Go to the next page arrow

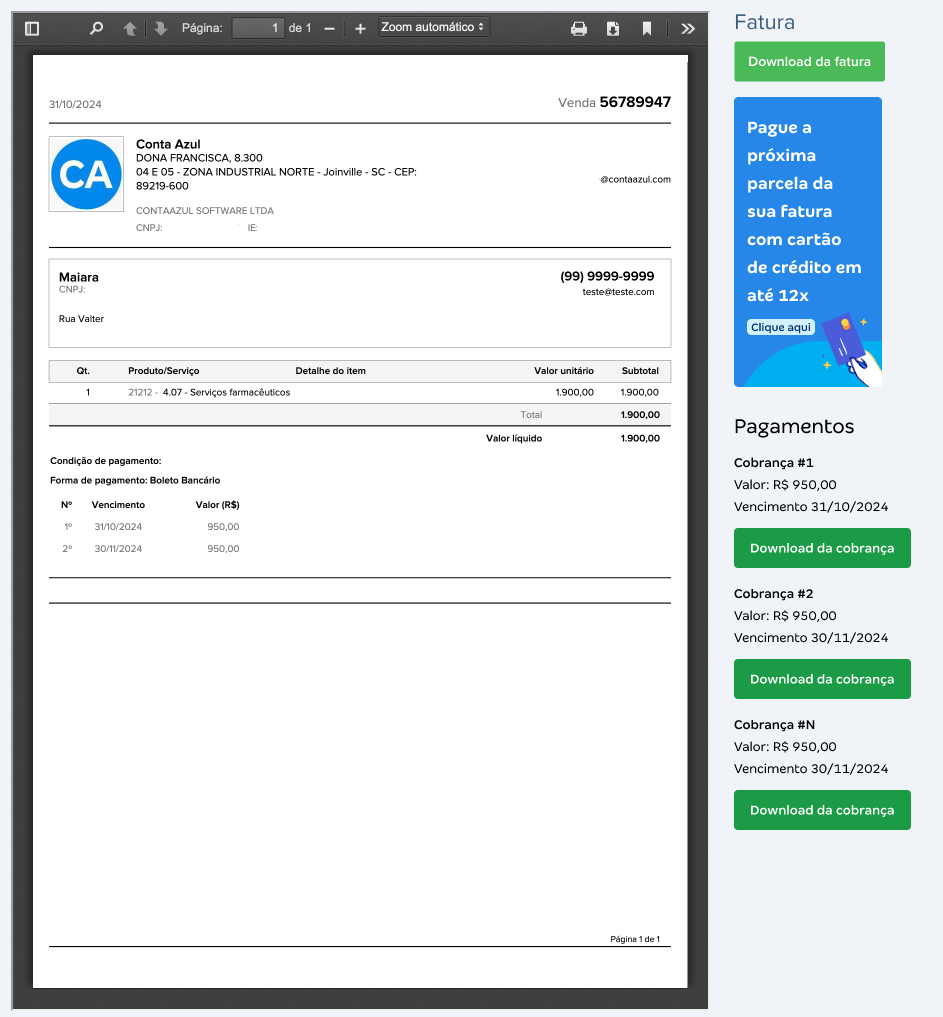coord(160,29)
